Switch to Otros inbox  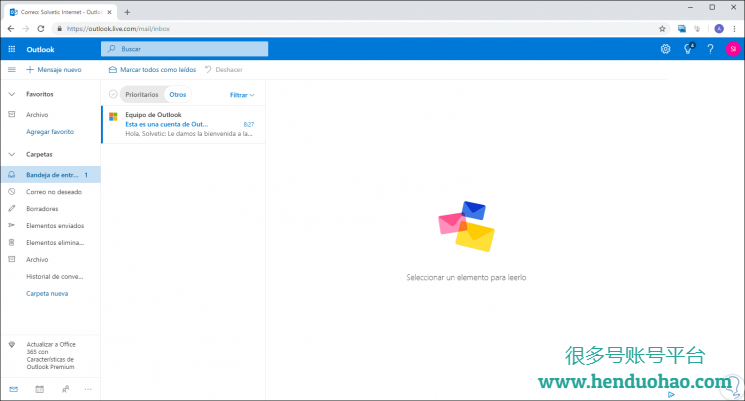click(178, 95)
